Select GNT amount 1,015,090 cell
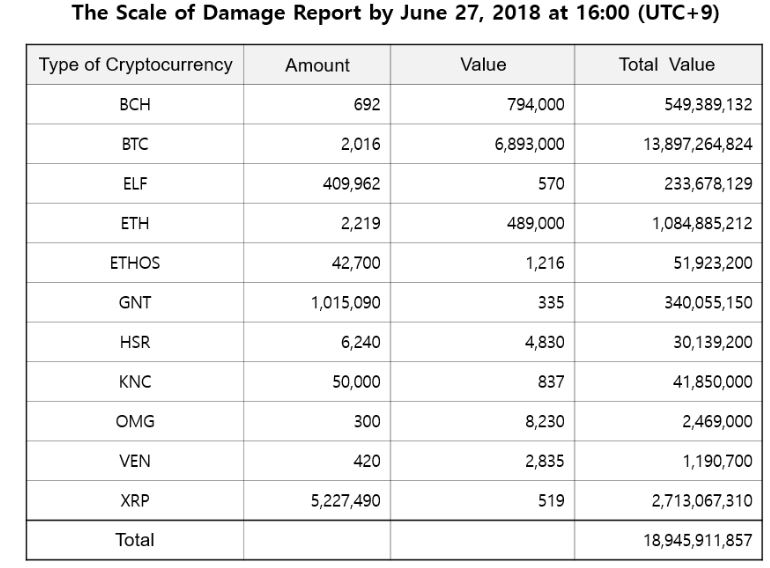This screenshot has width=770, height=568. [x=345, y=302]
